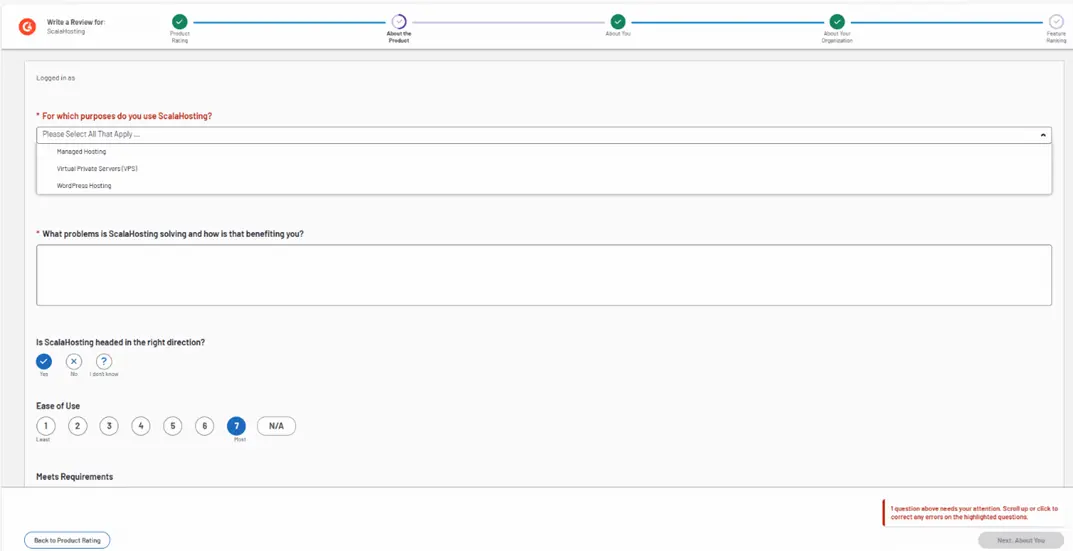
Task: Click the About Your Organization step checkmark
Action: (x=837, y=21)
